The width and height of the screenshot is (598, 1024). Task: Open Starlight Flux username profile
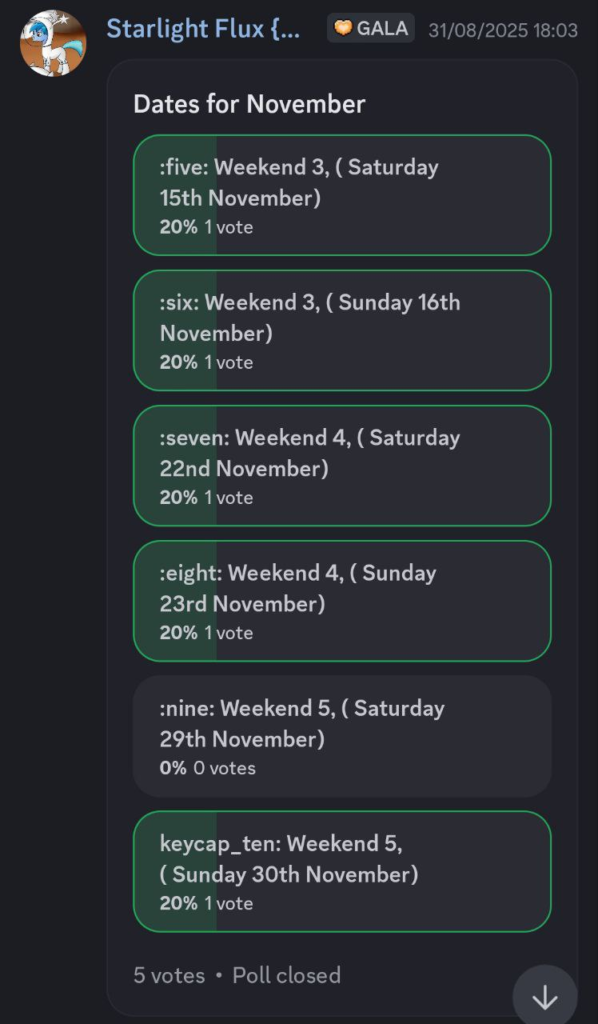click(x=203, y=29)
